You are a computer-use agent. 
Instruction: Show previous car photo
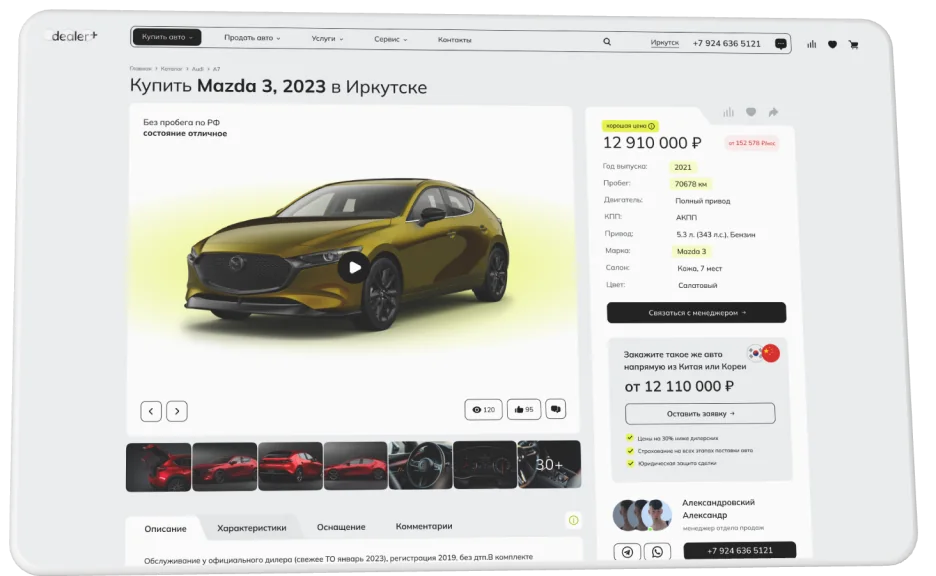click(151, 411)
